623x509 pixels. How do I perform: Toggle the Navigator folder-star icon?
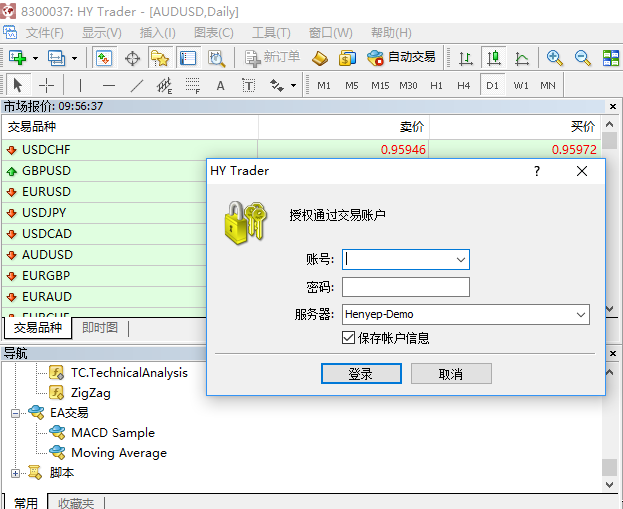pyautogui.click(x=160, y=58)
